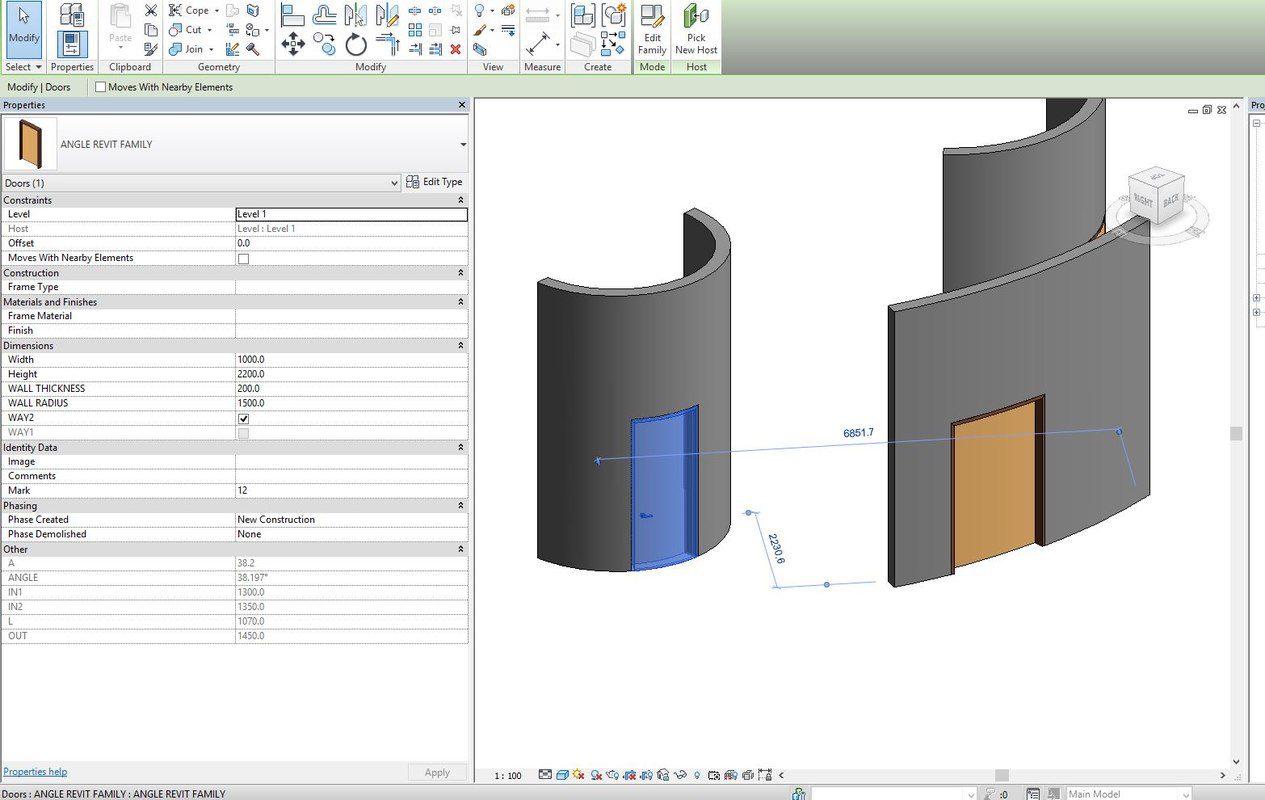
Task: Open the Join tool dropdown arrow
Action: tap(211, 49)
